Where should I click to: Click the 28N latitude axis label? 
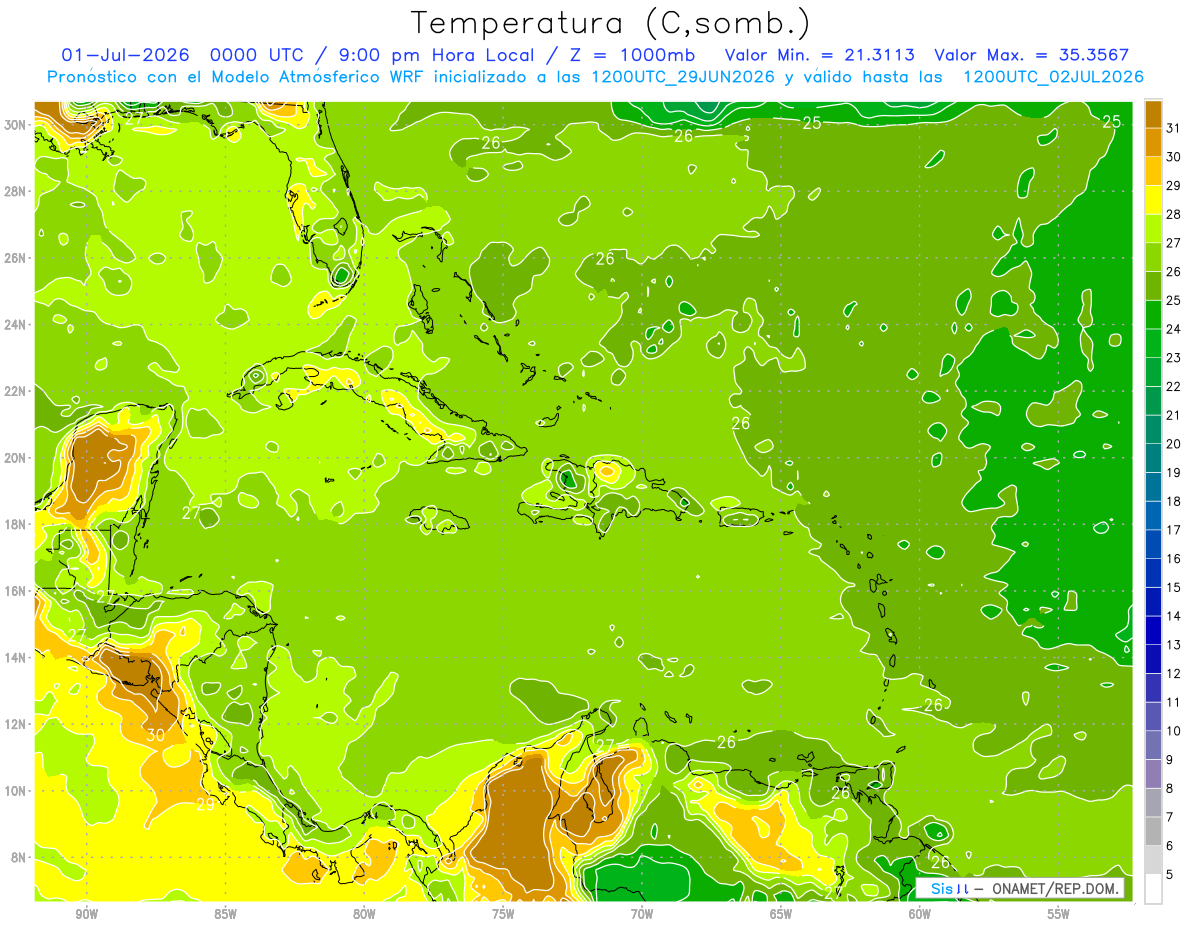[x=16, y=191]
